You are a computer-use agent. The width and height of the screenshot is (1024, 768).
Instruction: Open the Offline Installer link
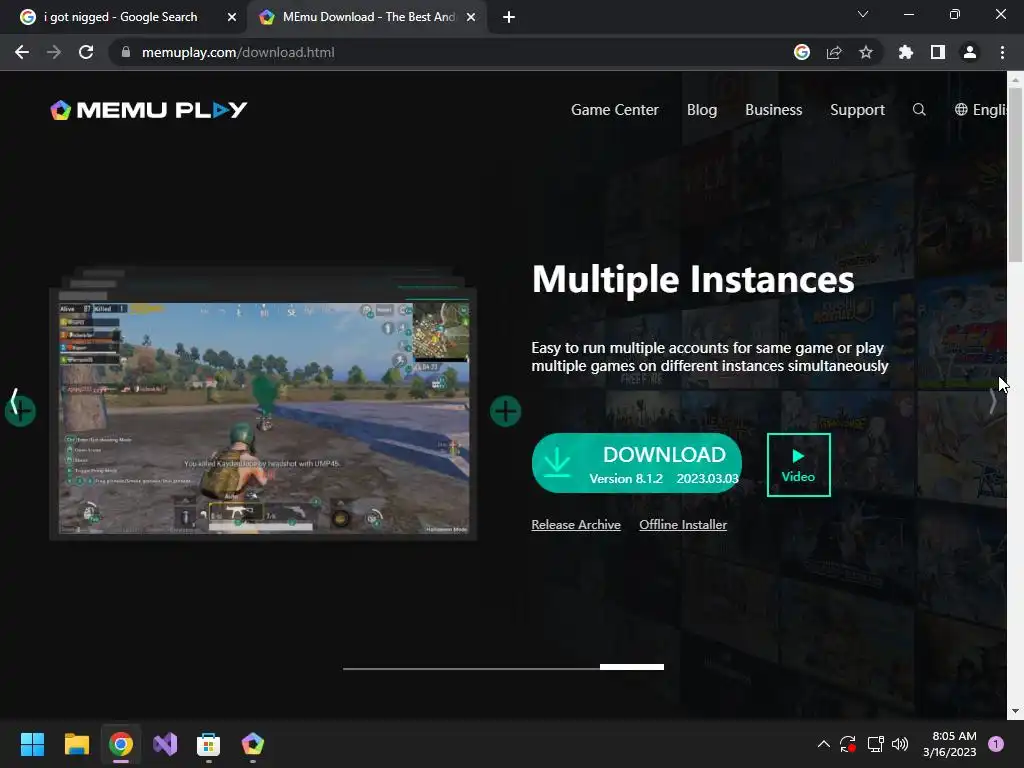[x=683, y=524]
